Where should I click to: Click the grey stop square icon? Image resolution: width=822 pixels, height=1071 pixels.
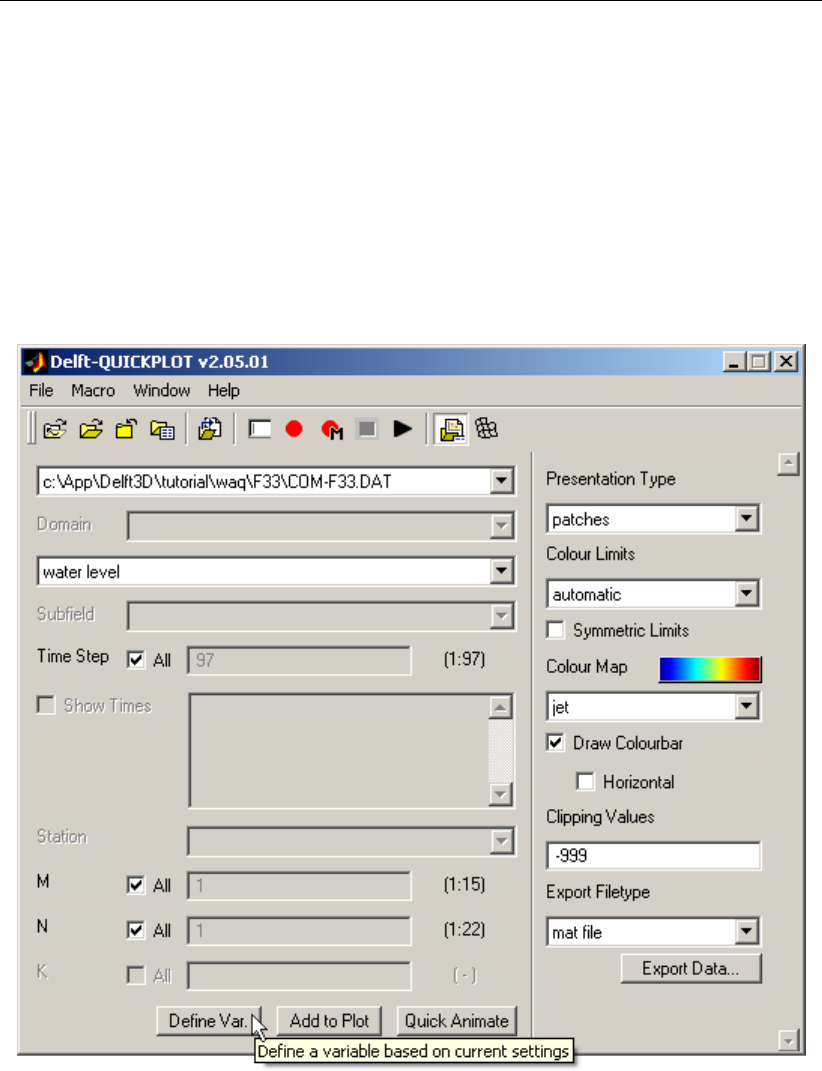coord(367,430)
